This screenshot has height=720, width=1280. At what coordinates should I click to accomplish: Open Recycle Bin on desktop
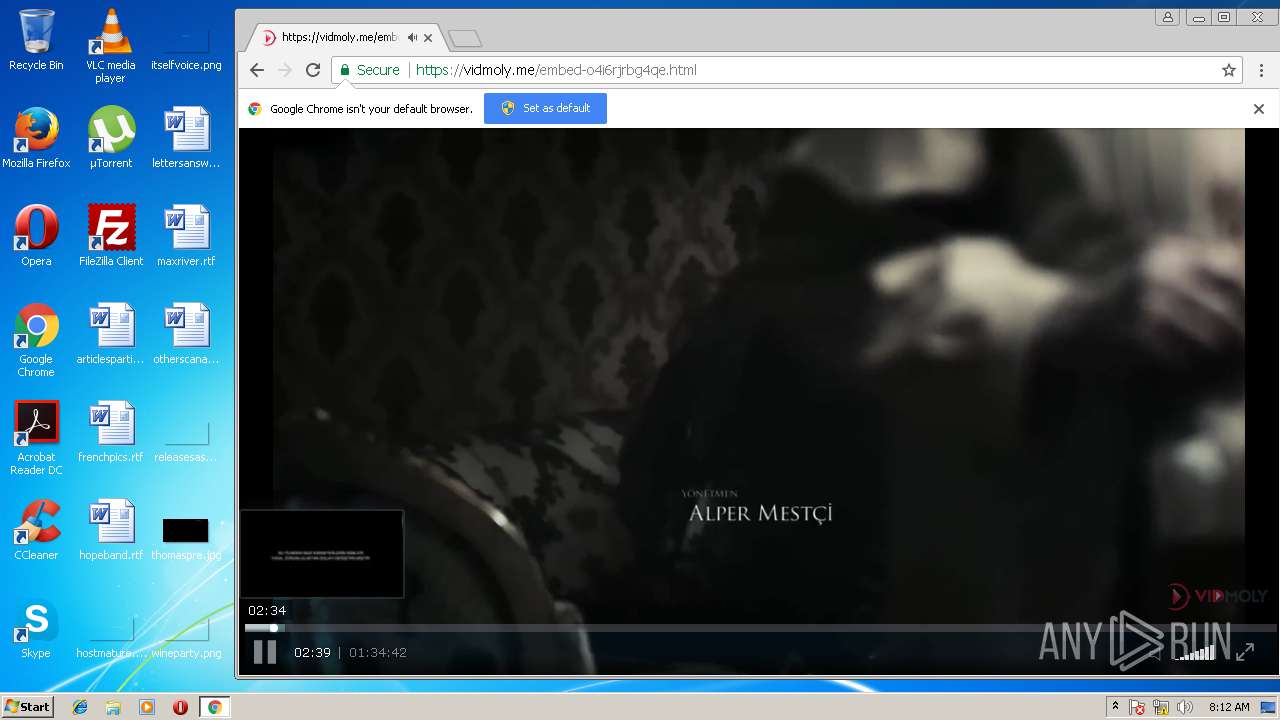36,40
